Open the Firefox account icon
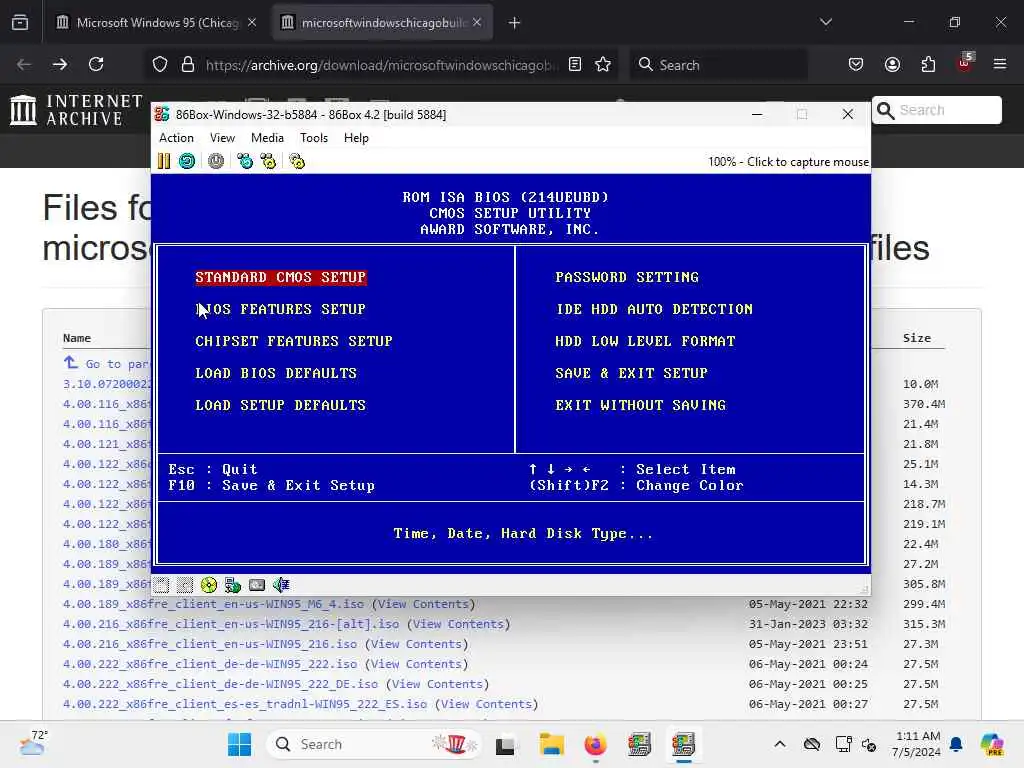Screen dimensions: 1024x768 [892, 64]
